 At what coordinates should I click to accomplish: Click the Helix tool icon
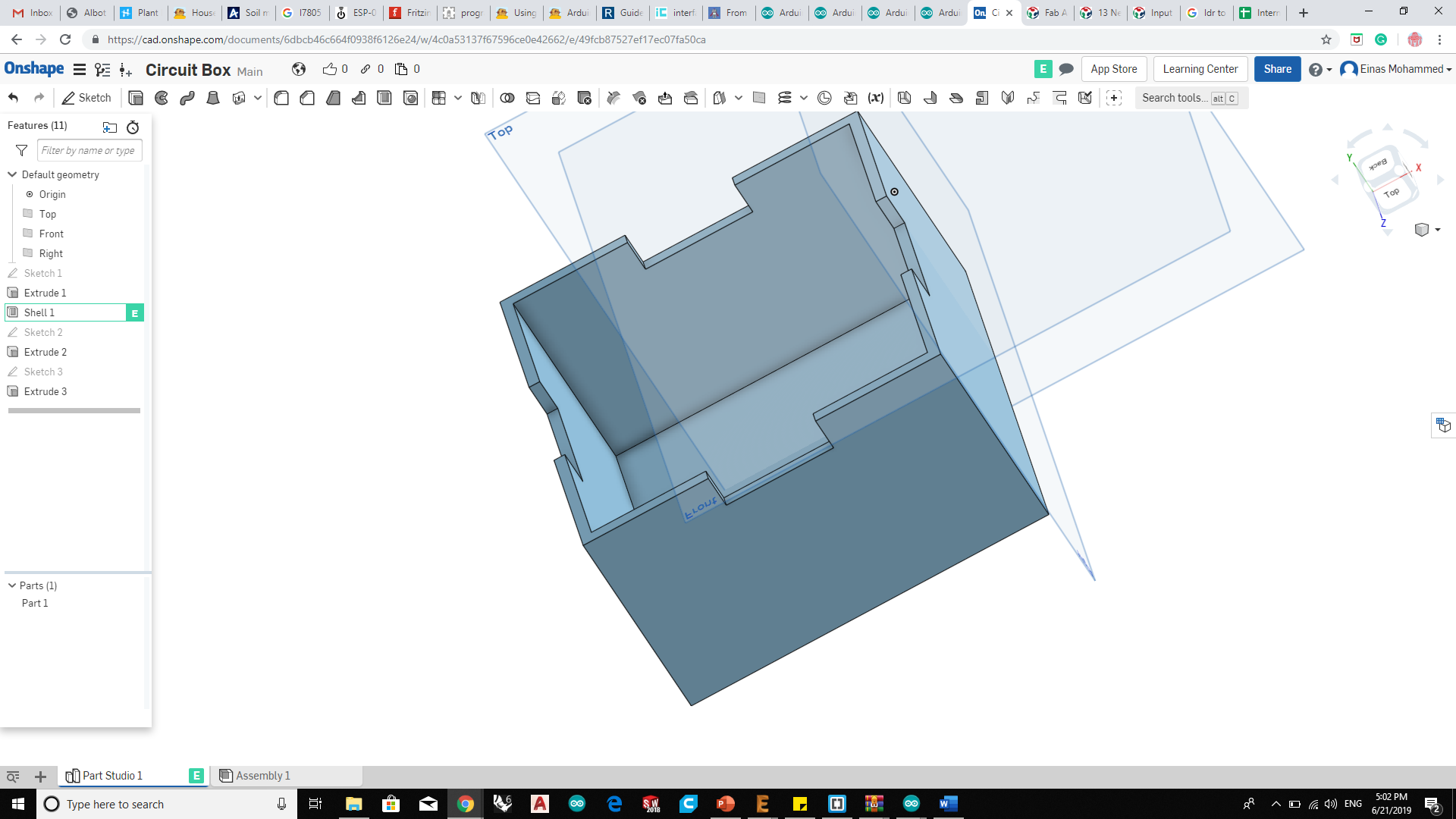tap(785, 98)
